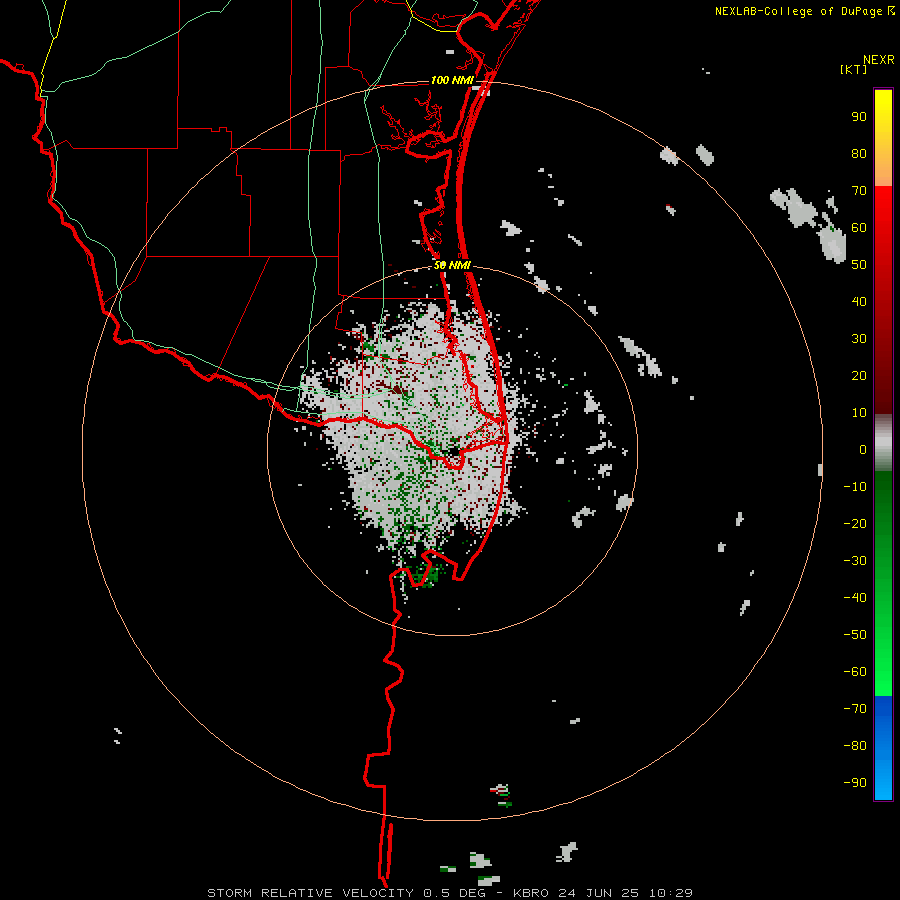Click the -50 value on velocity scale
The image size is (900, 900).
tap(855, 635)
